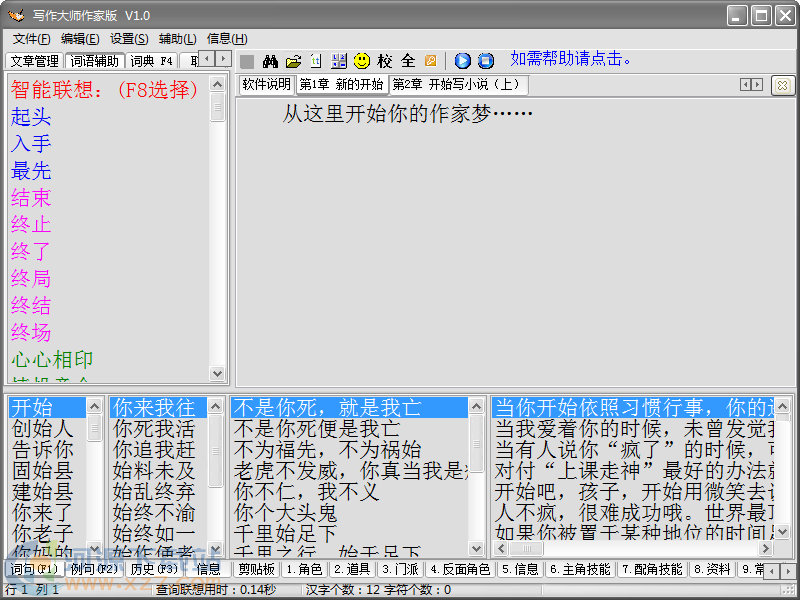The image size is (800, 600).
Task: Click the 如需帮助请点击 help link
Action: click(x=571, y=59)
